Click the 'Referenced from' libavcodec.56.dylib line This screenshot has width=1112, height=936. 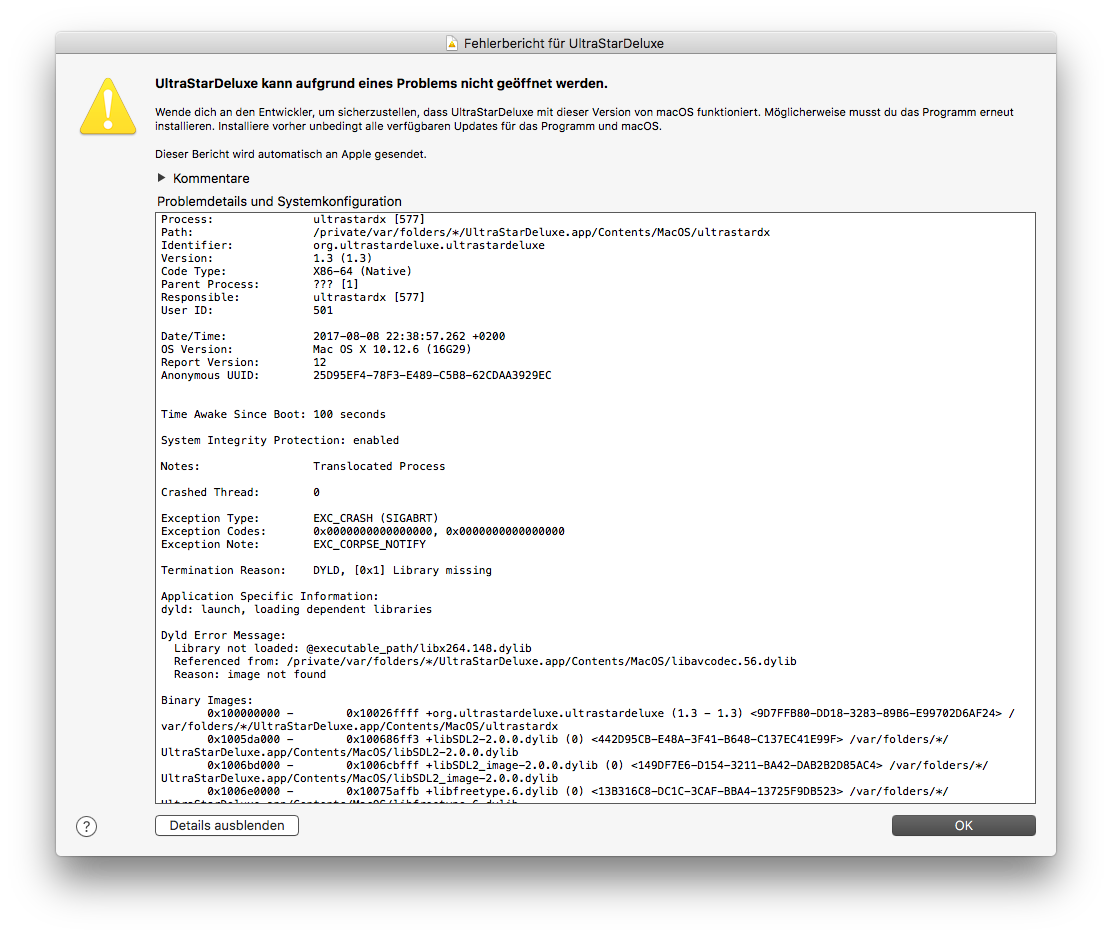(485, 661)
